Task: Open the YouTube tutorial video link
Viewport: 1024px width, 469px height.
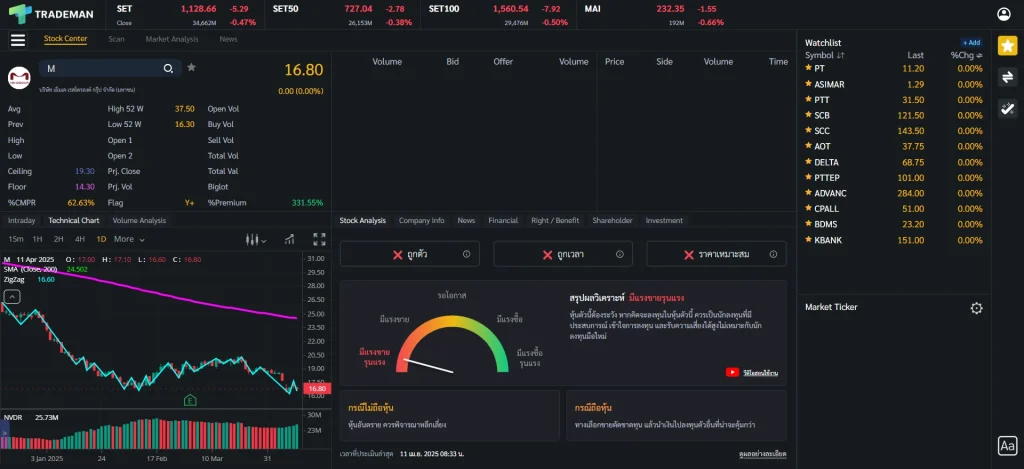Action: [x=754, y=373]
